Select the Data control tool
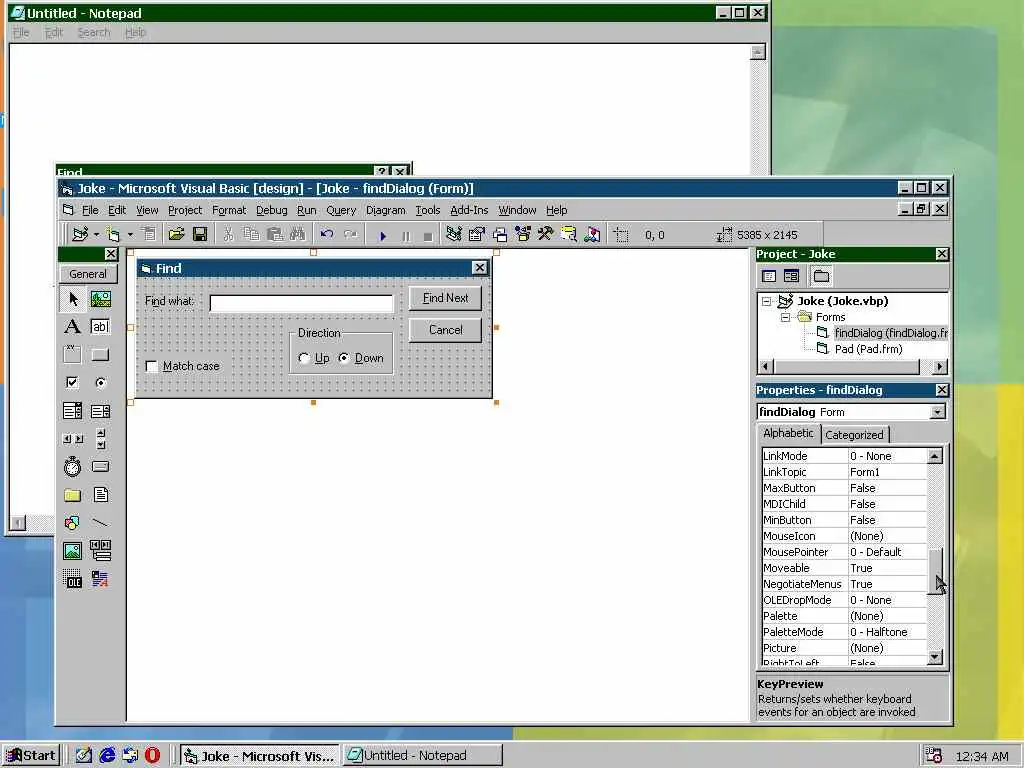 pos(101,551)
